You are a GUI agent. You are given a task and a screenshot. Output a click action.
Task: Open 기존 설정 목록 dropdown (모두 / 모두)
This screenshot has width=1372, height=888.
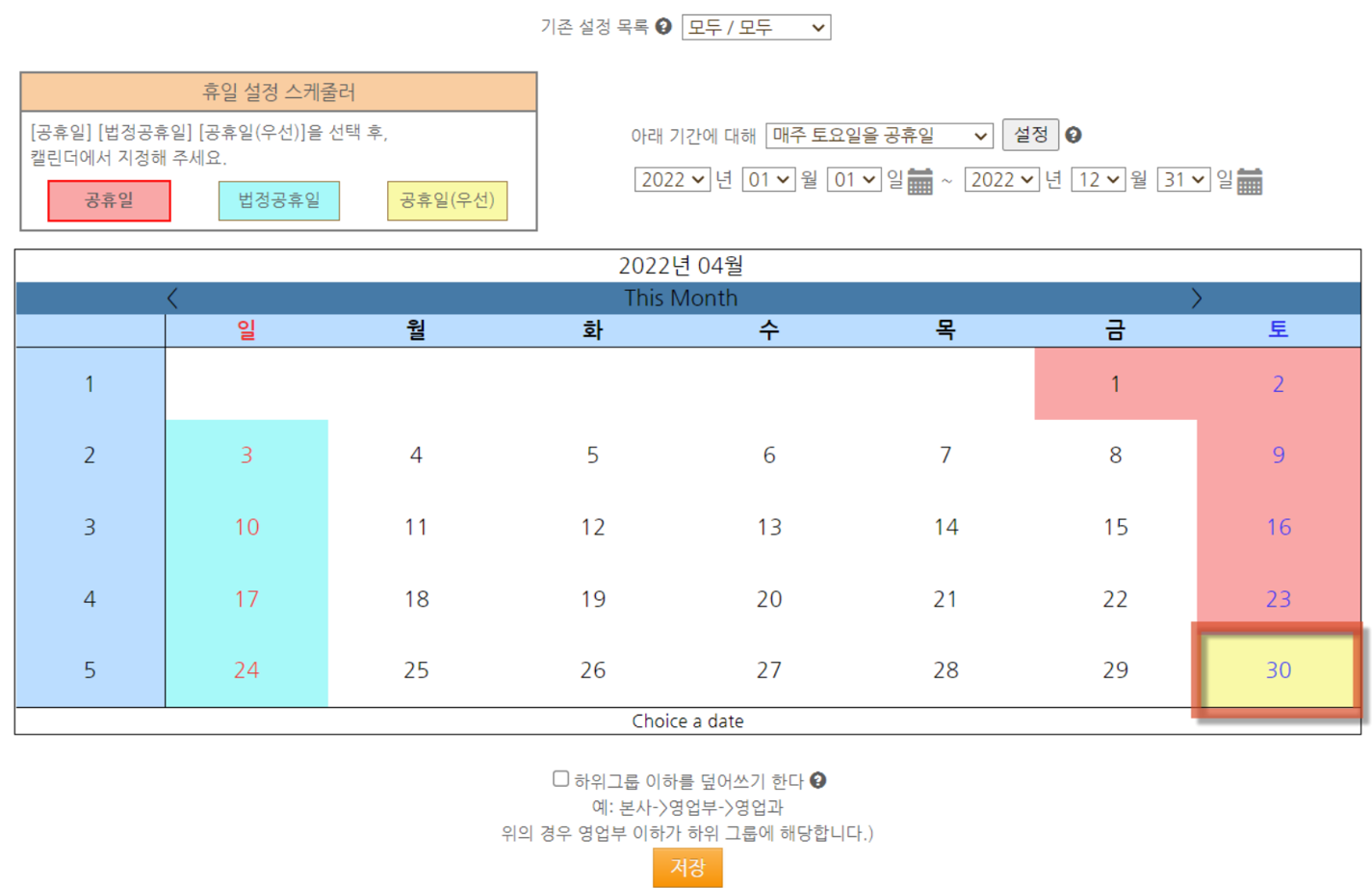[756, 28]
